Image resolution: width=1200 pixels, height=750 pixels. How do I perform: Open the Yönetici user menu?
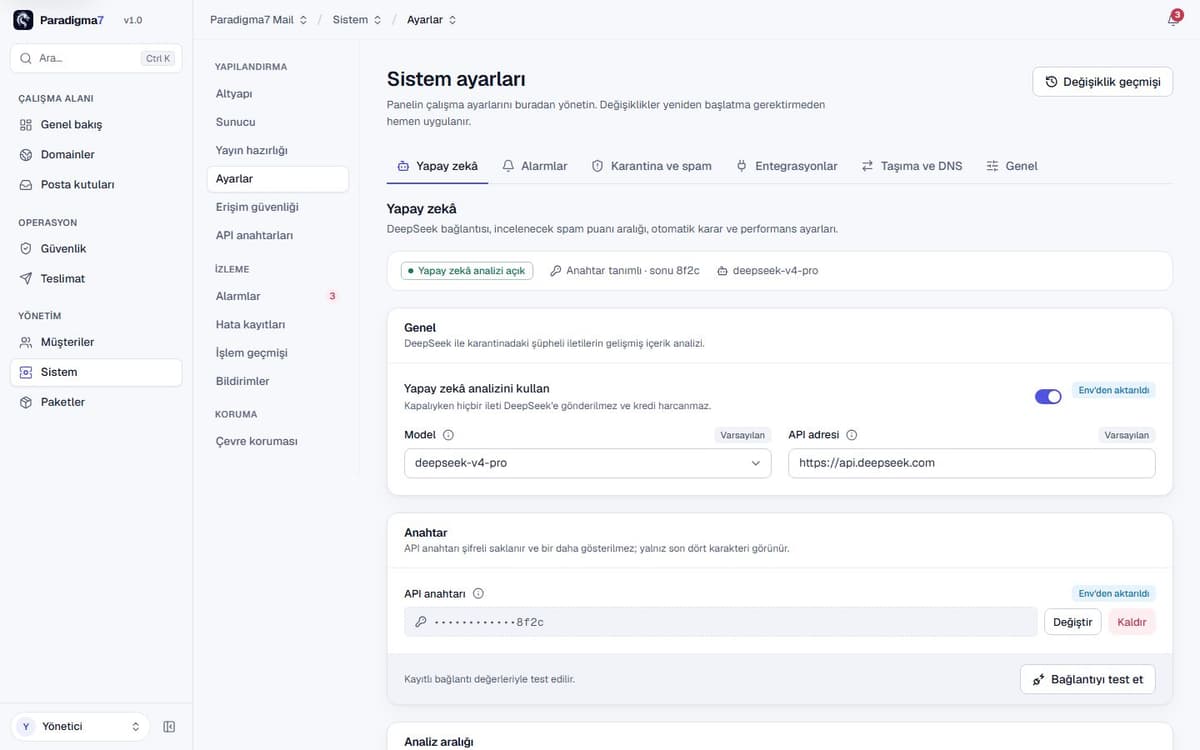tap(80, 727)
